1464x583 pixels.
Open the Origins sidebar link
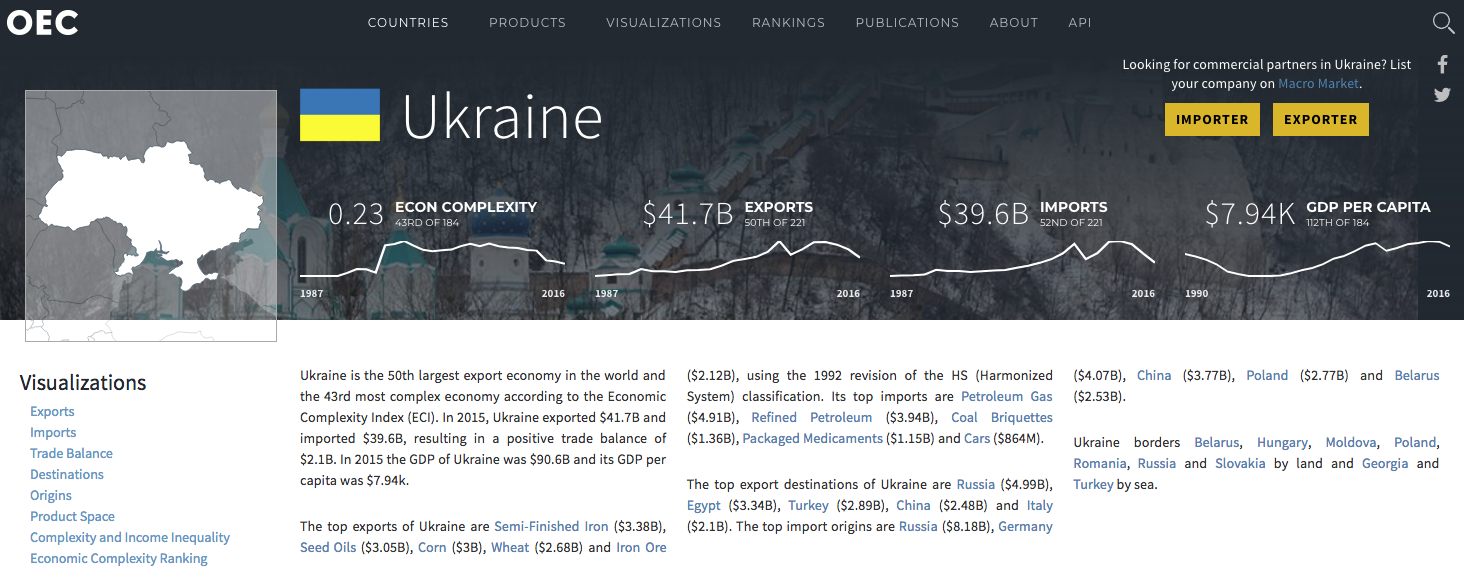[x=51, y=495]
